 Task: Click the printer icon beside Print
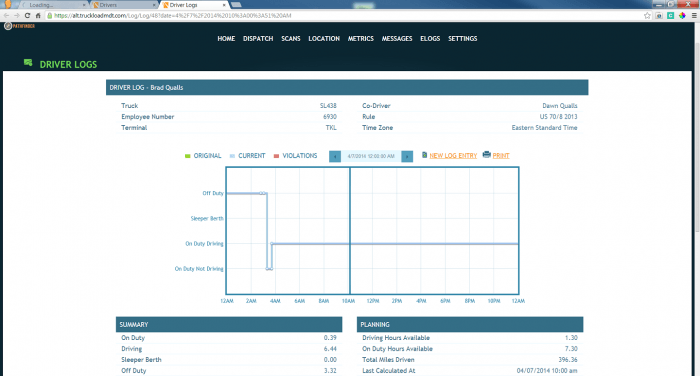[487, 155]
